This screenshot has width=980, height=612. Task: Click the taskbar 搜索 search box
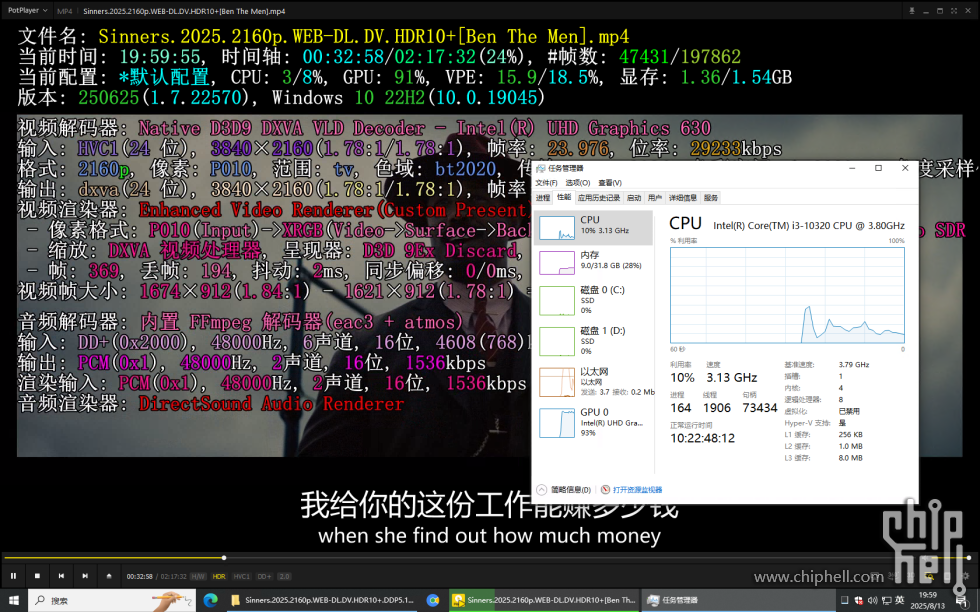click(112, 600)
